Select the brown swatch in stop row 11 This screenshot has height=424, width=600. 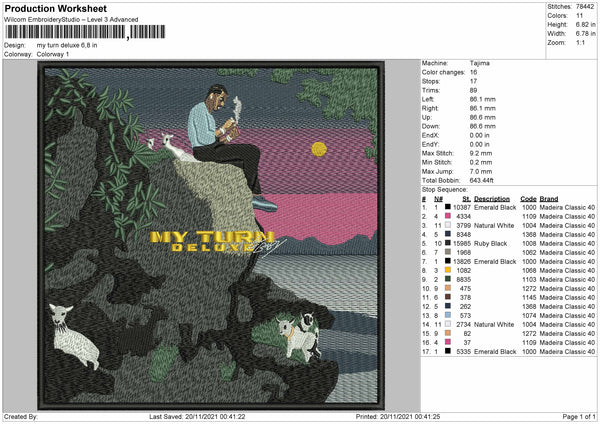point(447,297)
